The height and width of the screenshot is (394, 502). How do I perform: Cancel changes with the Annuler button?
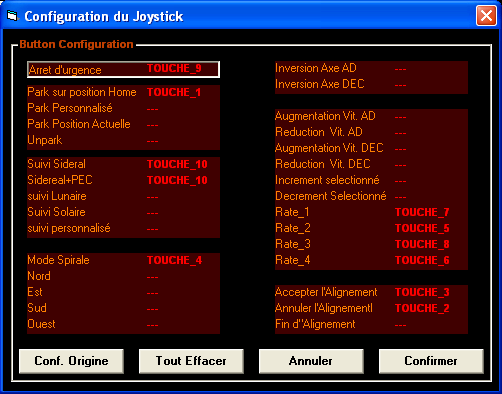(311, 361)
